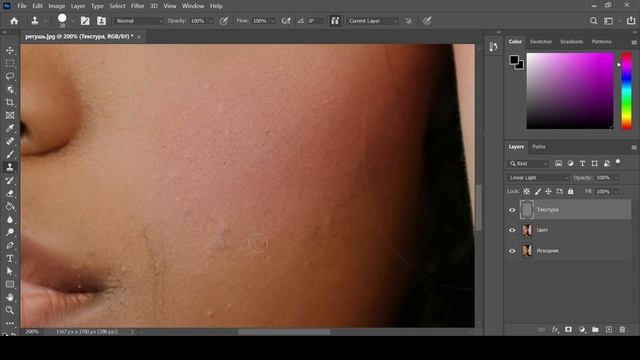This screenshot has height=360, width=640.
Task: Select the Spot Healing Brush tool
Action: point(10,141)
